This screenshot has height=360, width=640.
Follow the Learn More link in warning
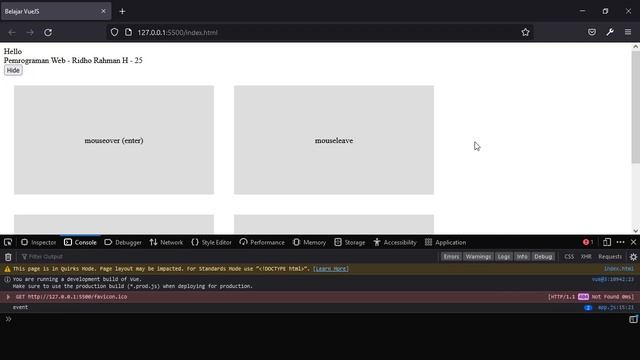tap(331, 269)
